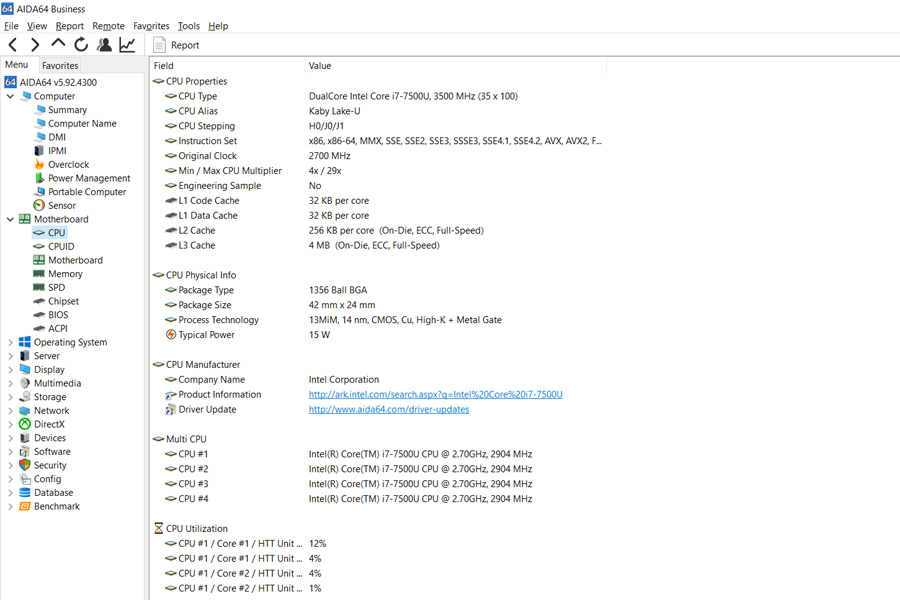
Task: Collapse the Computer tree node
Action: pyautogui.click(x=10, y=96)
